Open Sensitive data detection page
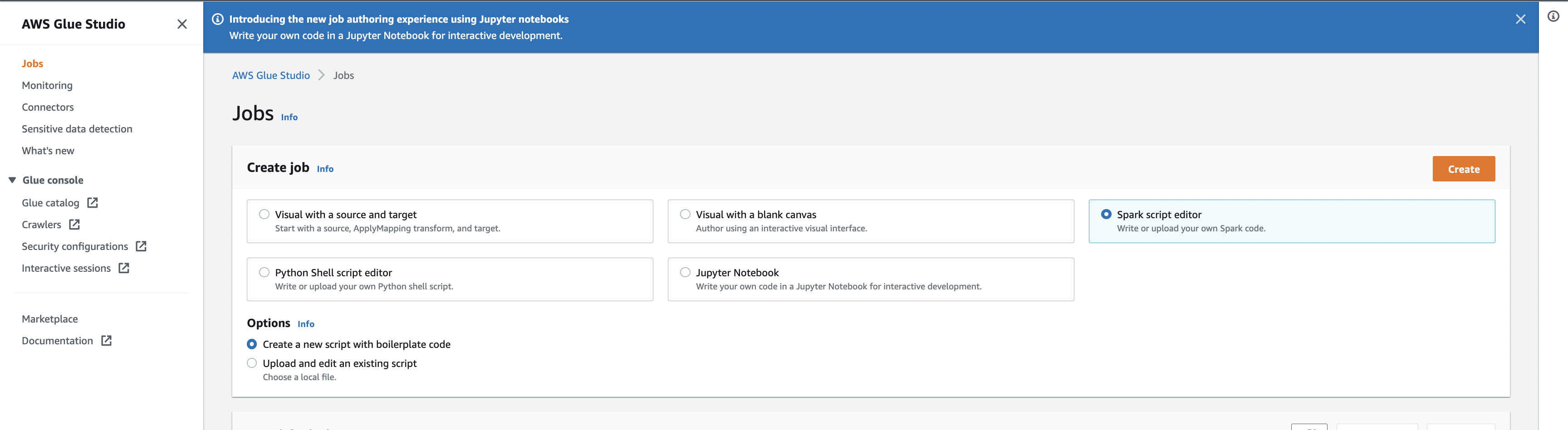Screen dimensions: 1568x430 (x=77, y=129)
